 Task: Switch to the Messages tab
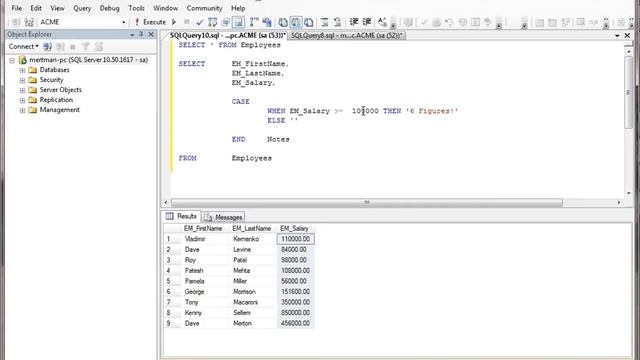[224, 217]
